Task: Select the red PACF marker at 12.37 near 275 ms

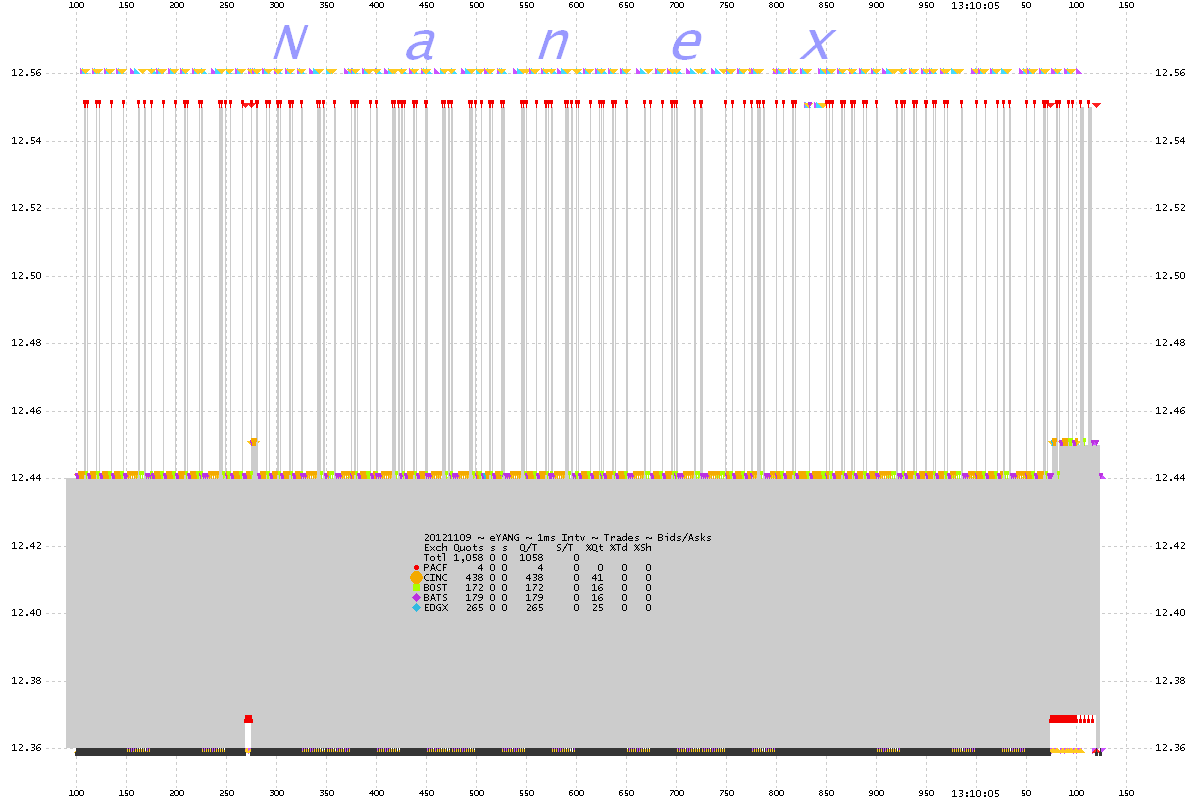Action: tap(248, 719)
